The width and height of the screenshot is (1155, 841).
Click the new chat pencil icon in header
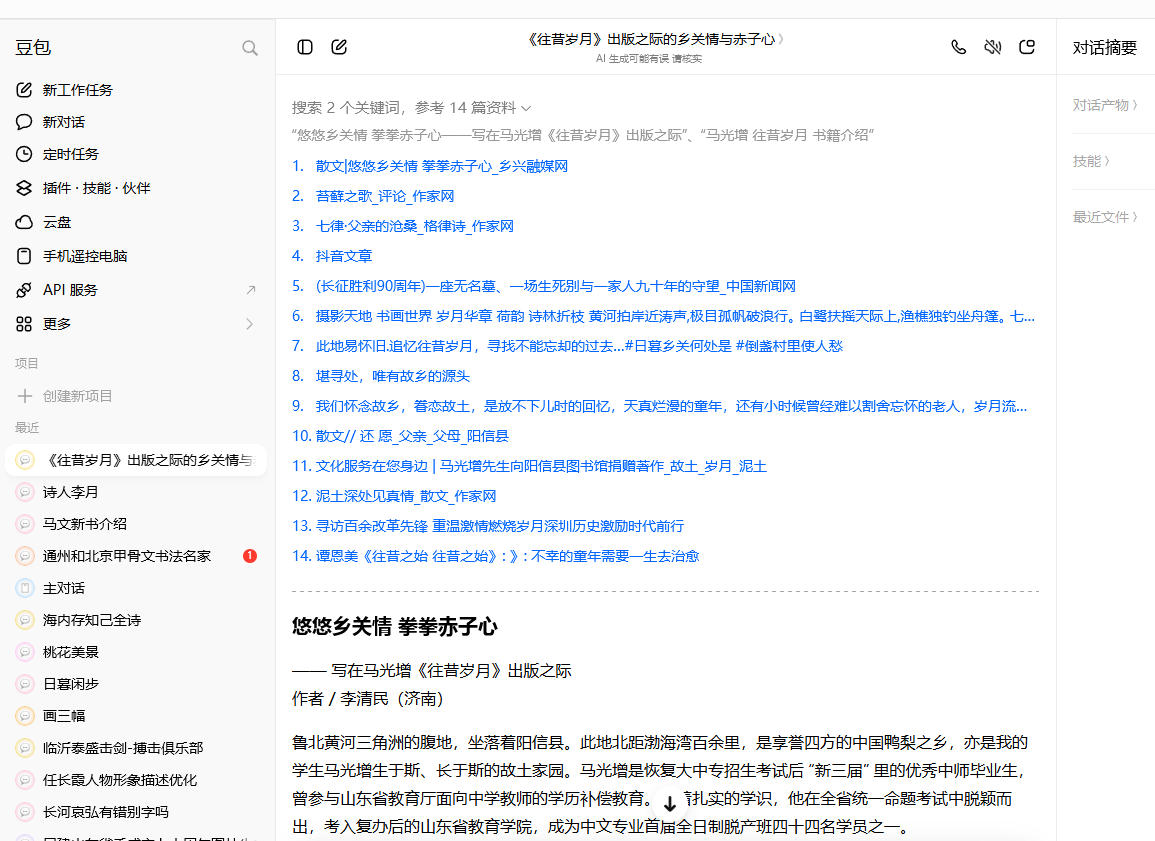click(339, 47)
